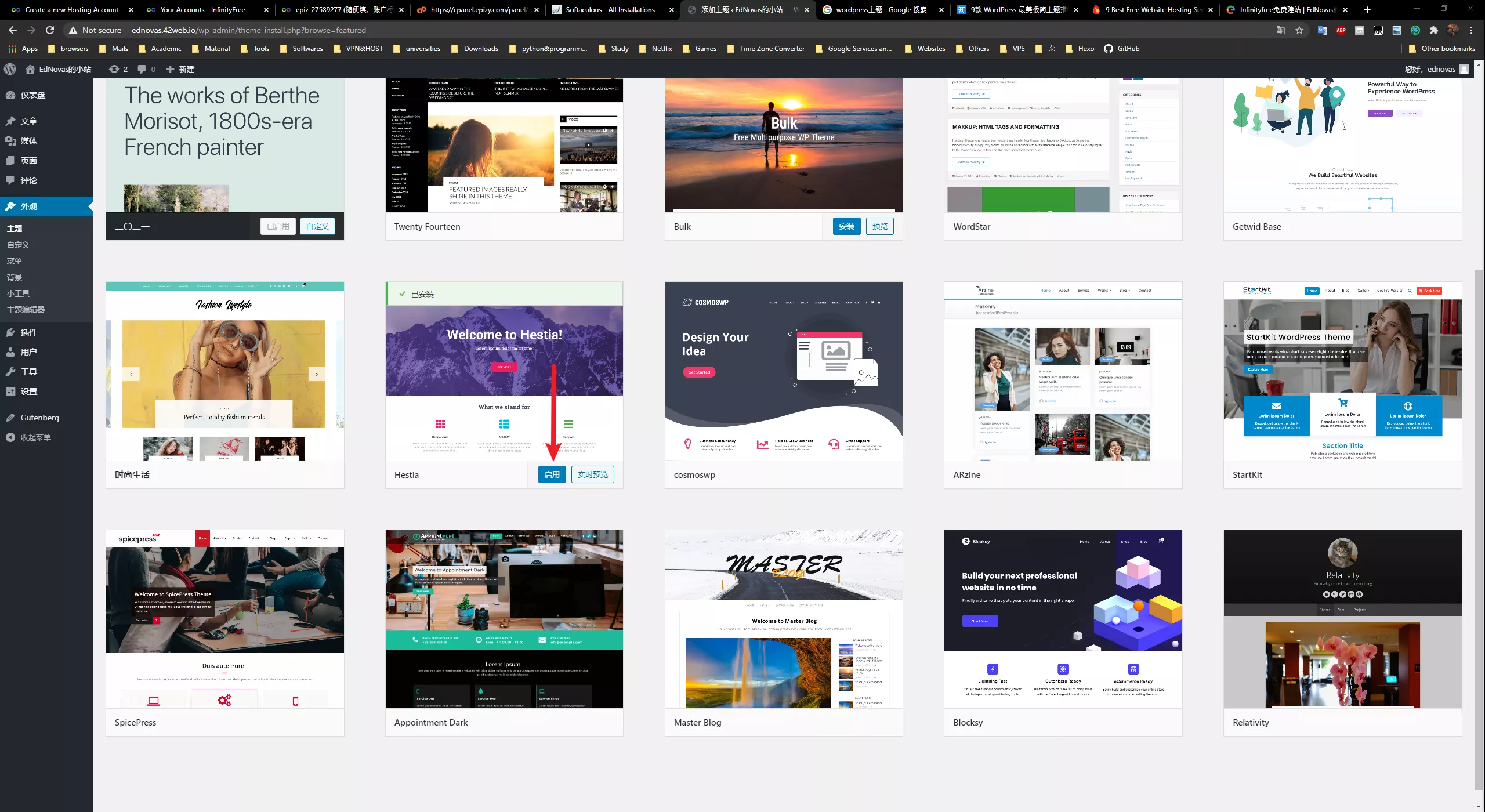This screenshot has width=1485, height=812.
Task: Click the Chrome extensions puzzle icon
Action: 1433,30
